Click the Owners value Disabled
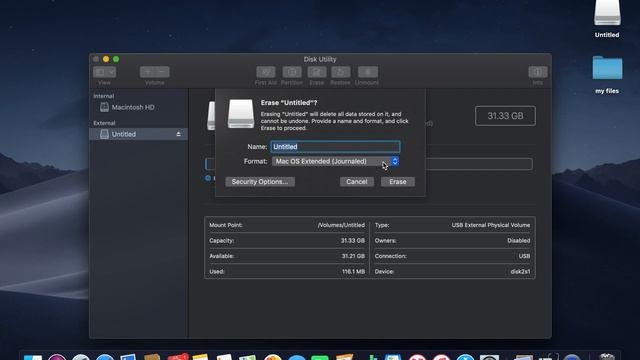This screenshot has height=360, width=640. (x=518, y=240)
